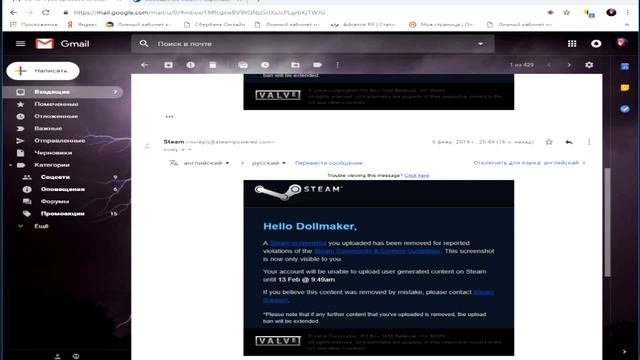
Task: Report conversation as spam
Action: (x=190, y=65)
